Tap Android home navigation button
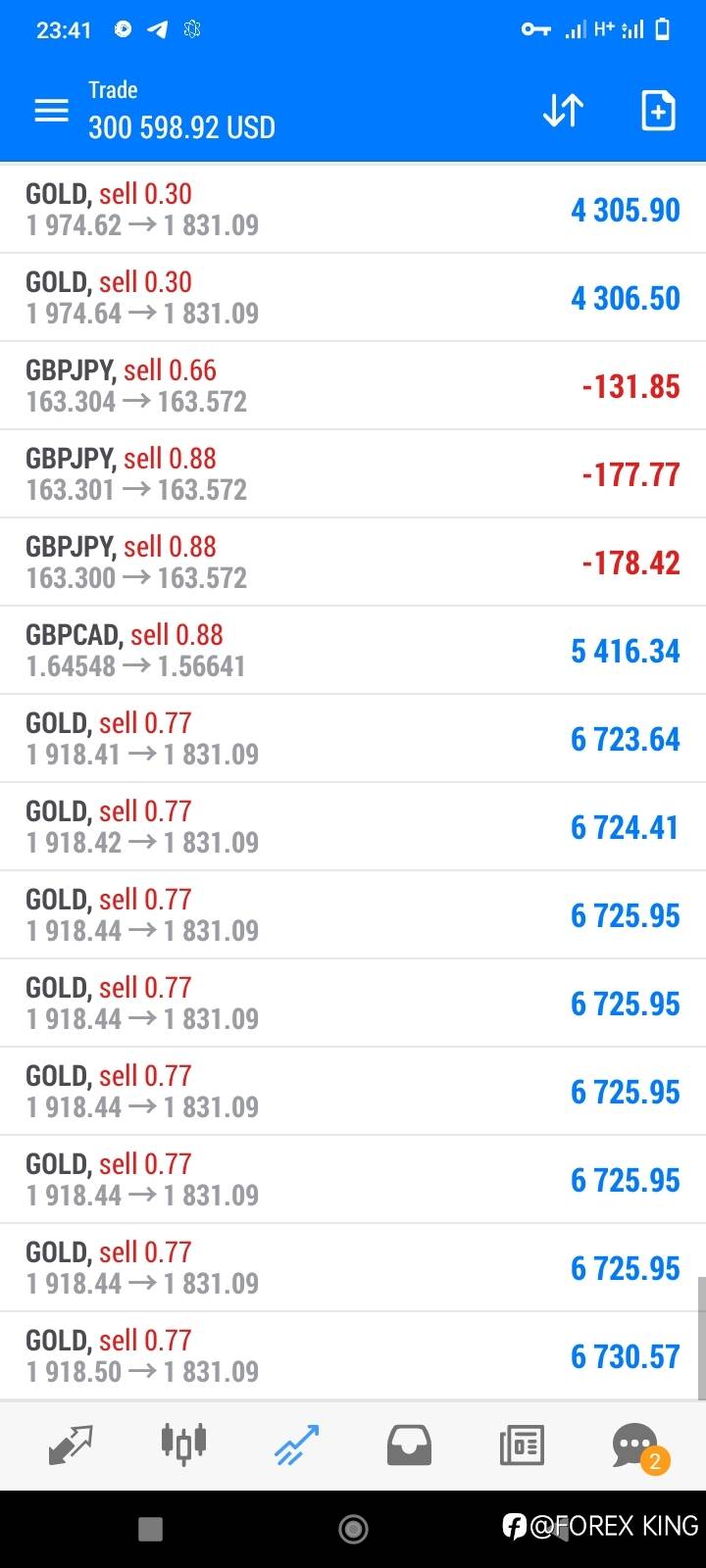 point(353,1528)
